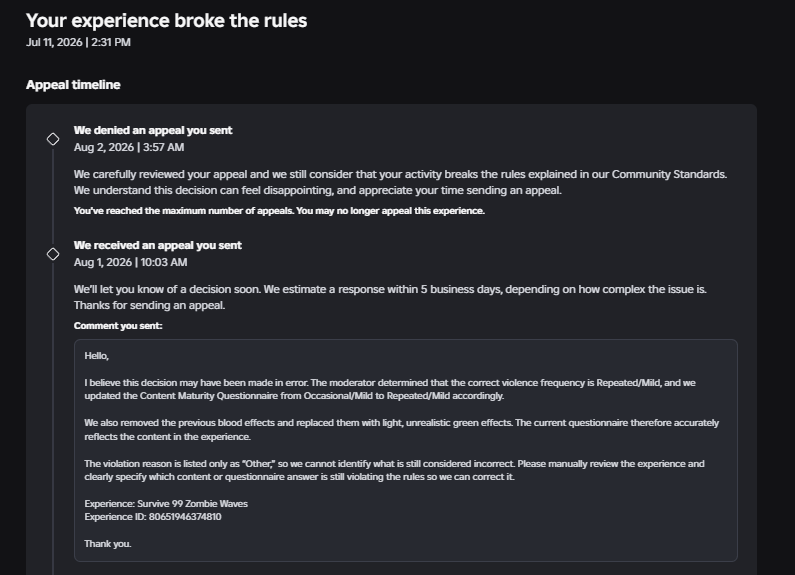Click the '5 business days' response estimate text
The width and height of the screenshot is (795, 575).
point(460,290)
